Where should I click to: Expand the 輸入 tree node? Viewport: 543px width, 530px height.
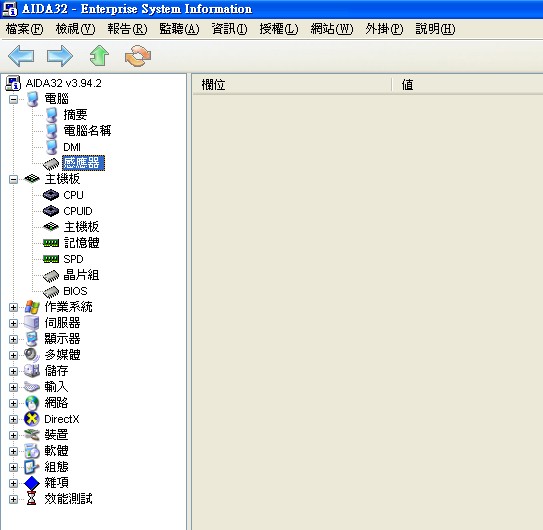coord(13,387)
